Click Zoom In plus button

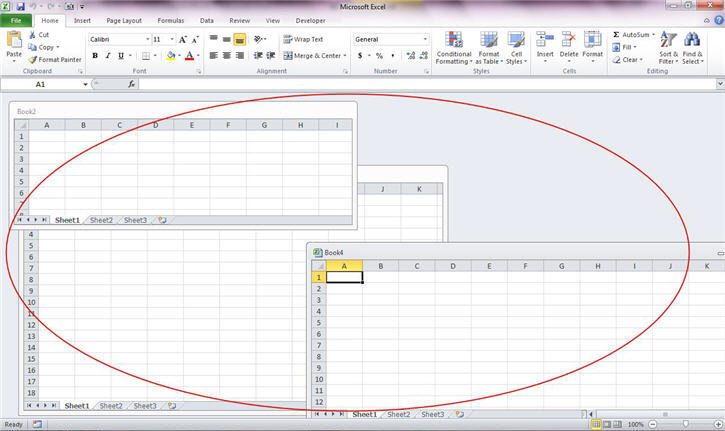(x=718, y=425)
